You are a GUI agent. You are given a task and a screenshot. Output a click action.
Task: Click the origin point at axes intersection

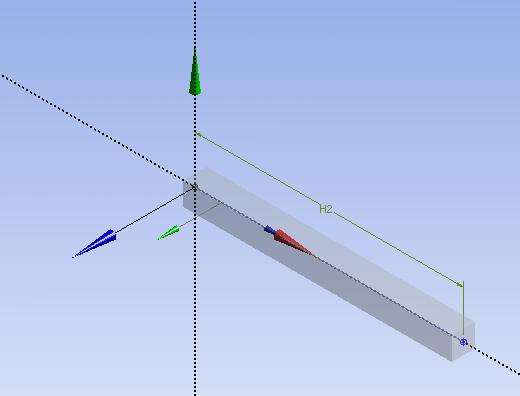(195, 187)
